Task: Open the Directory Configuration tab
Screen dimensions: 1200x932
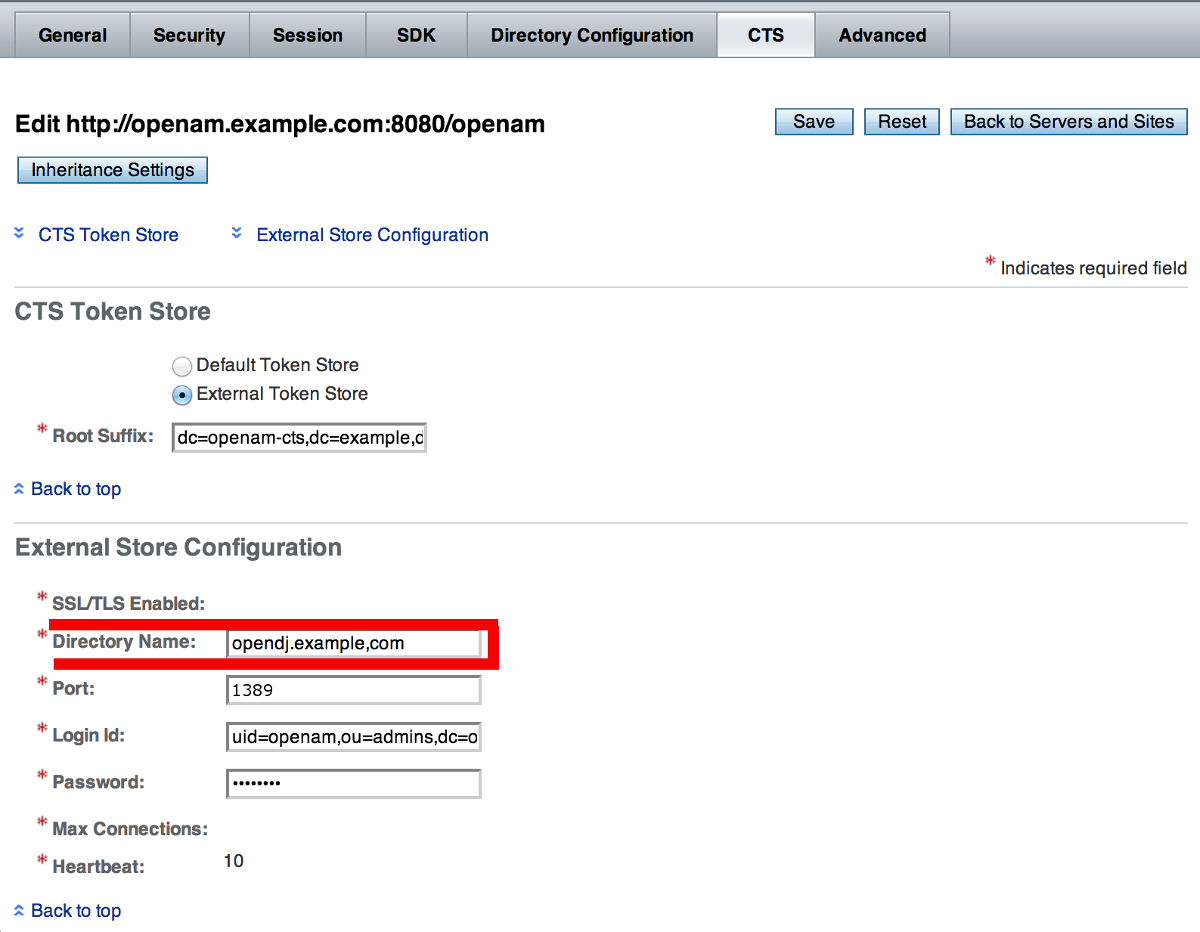Action: [x=592, y=35]
